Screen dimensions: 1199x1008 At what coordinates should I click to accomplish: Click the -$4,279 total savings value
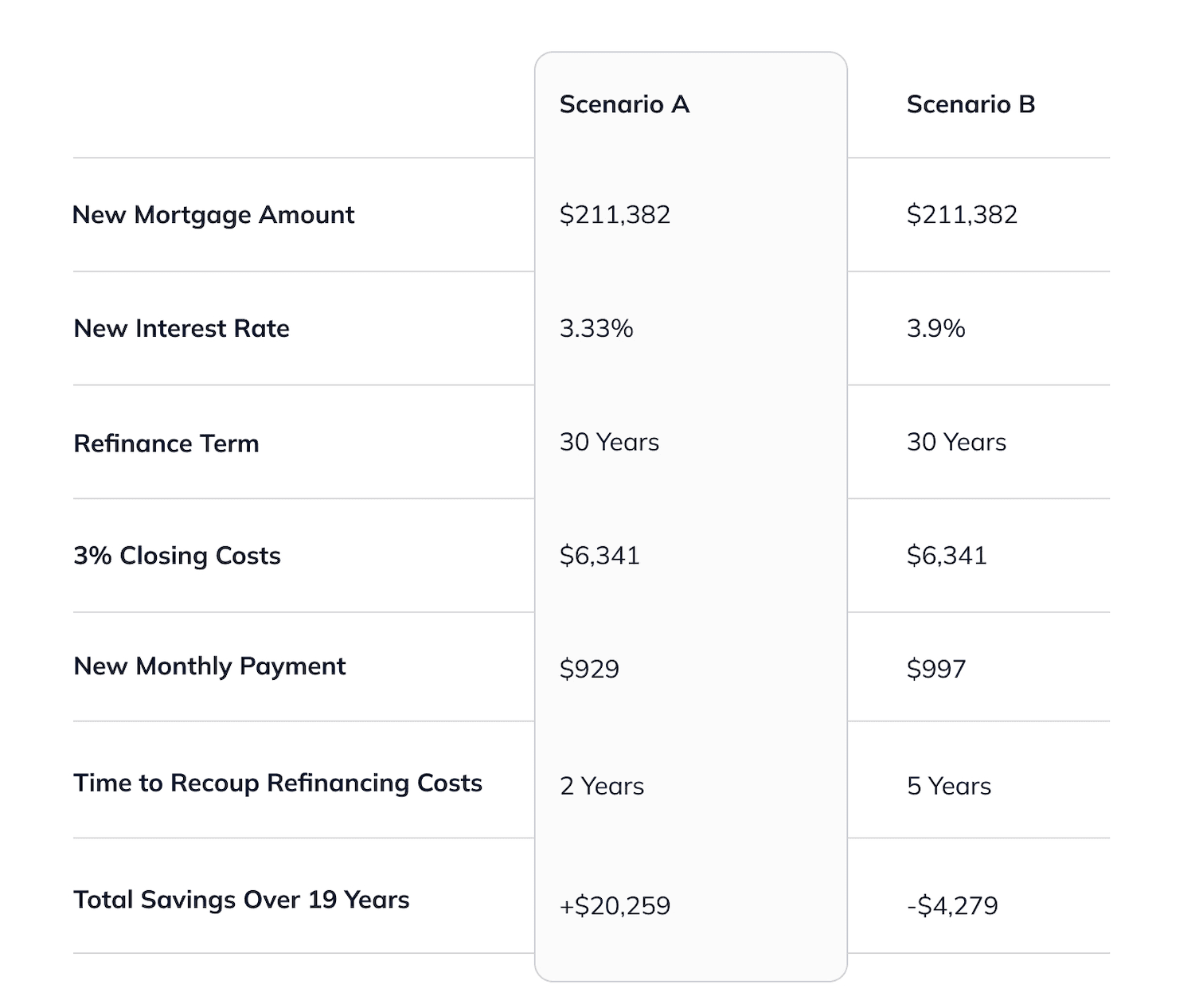(952, 906)
